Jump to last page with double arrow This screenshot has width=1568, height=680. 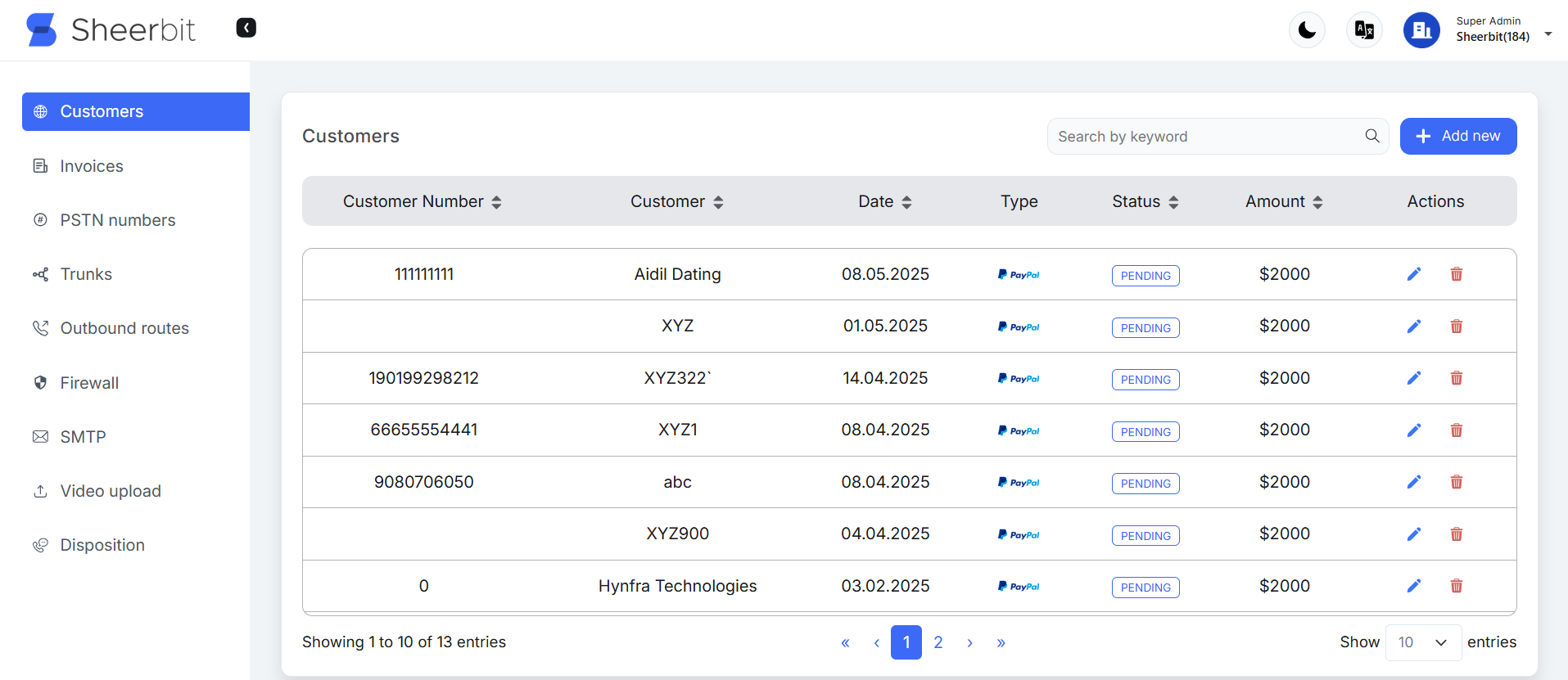click(x=1001, y=643)
